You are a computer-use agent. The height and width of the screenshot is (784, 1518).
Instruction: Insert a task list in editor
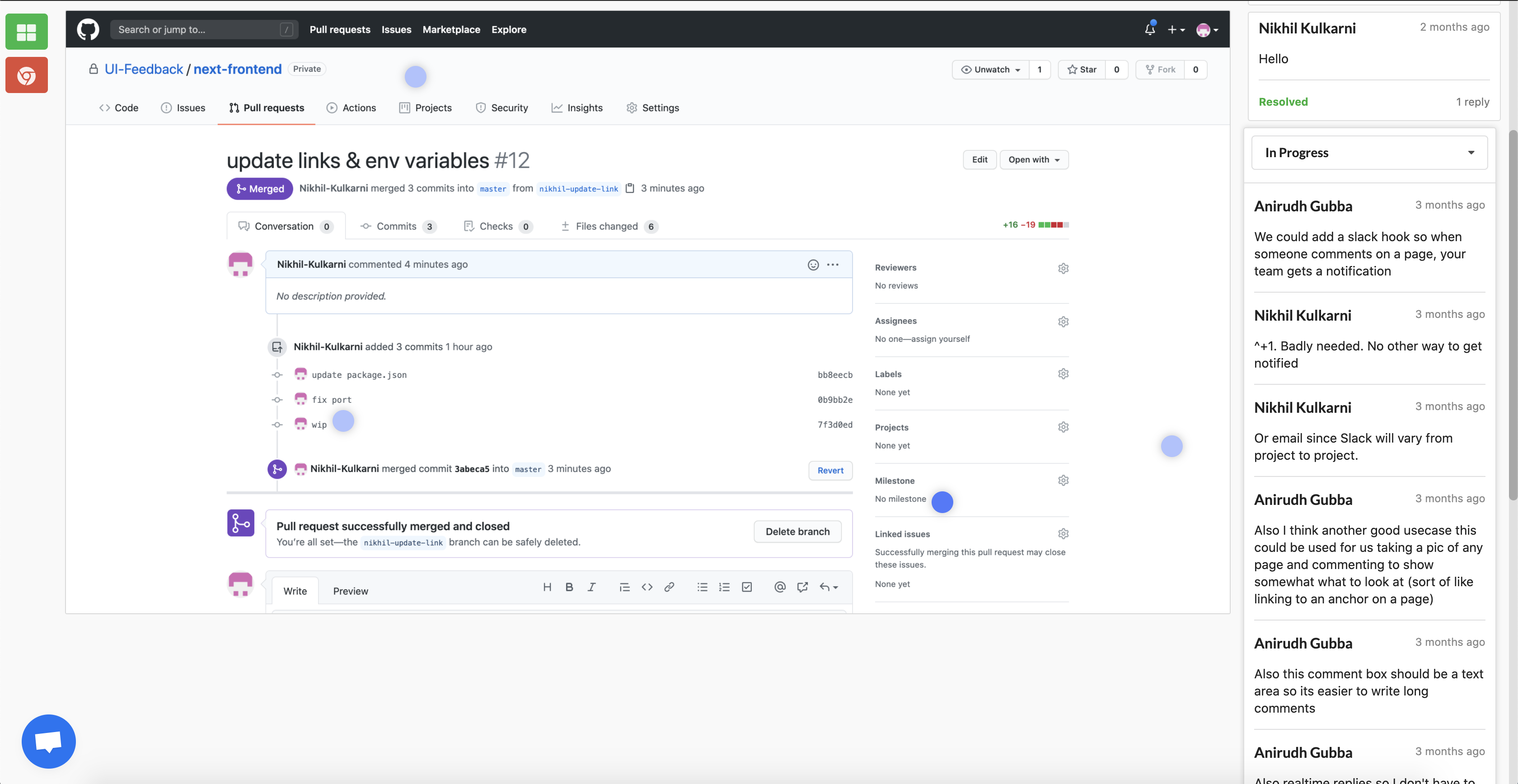click(x=747, y=587)
